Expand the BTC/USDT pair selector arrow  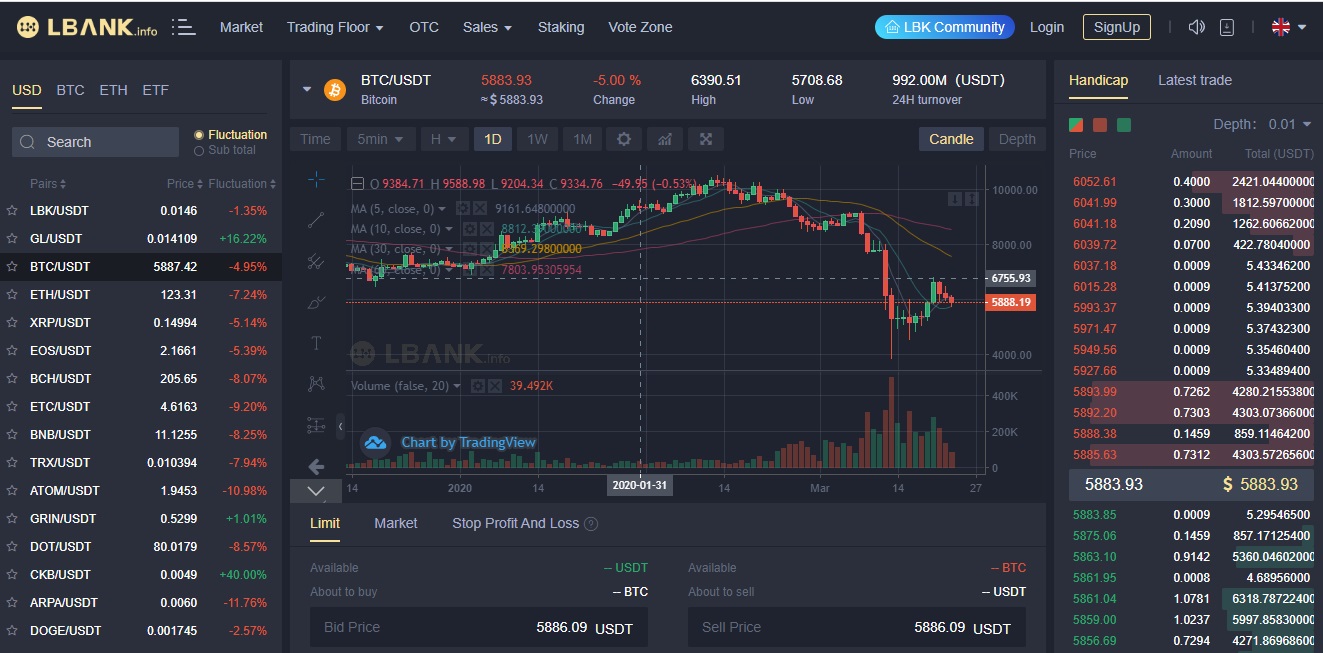[x=307, y=89]
